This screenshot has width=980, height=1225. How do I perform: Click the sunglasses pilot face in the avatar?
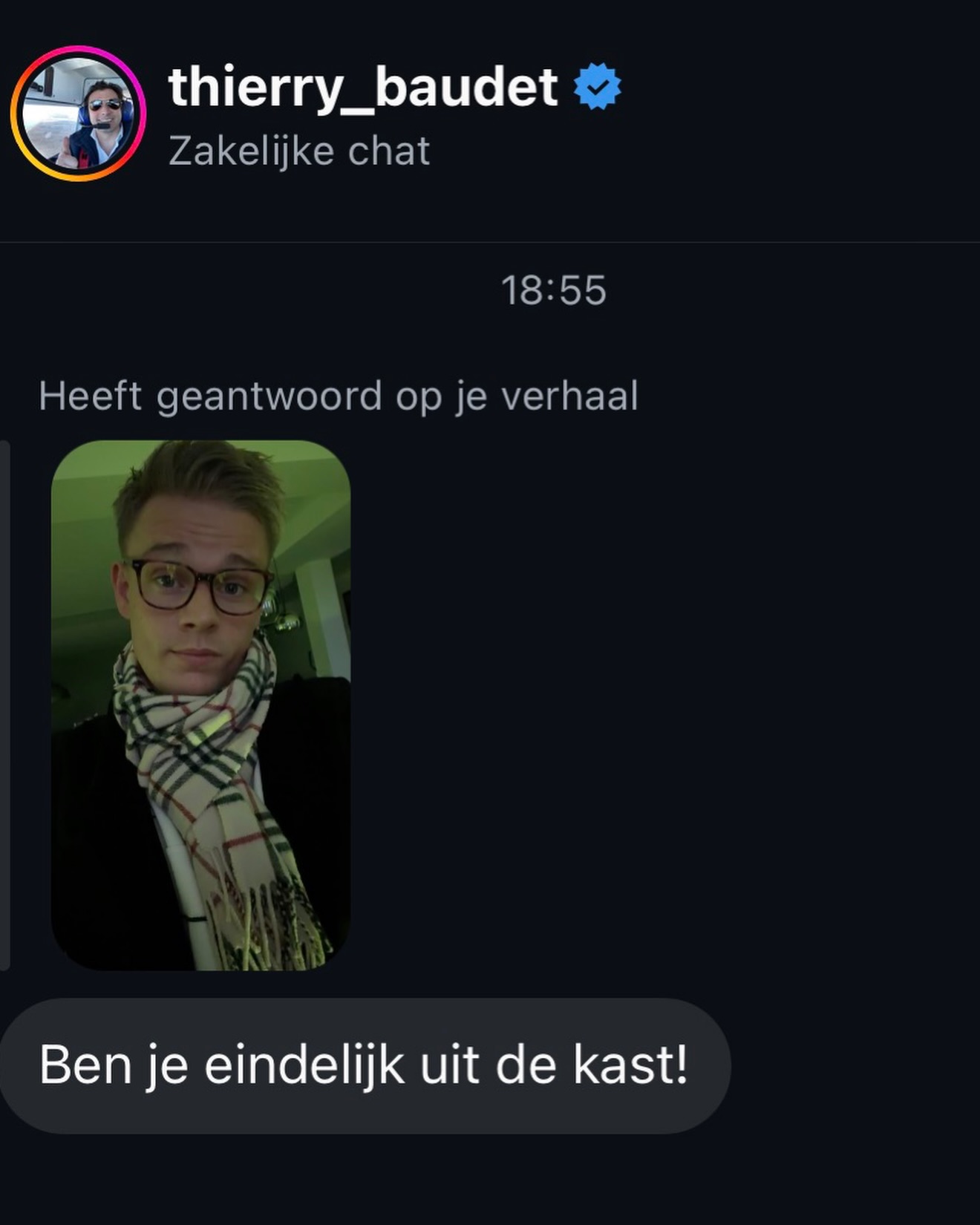(x=105, y=102)
